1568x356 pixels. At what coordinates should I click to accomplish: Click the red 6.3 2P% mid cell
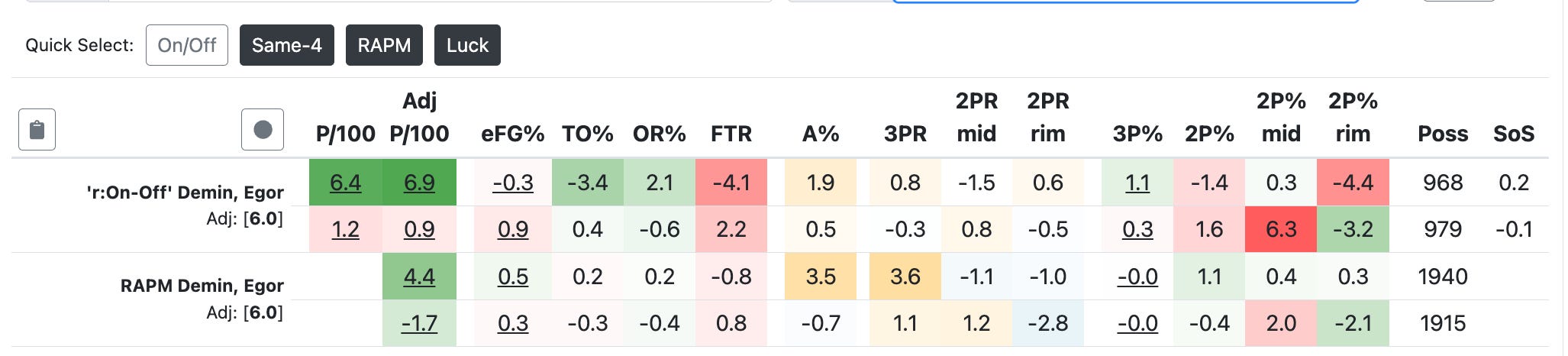pos(1281,229)
